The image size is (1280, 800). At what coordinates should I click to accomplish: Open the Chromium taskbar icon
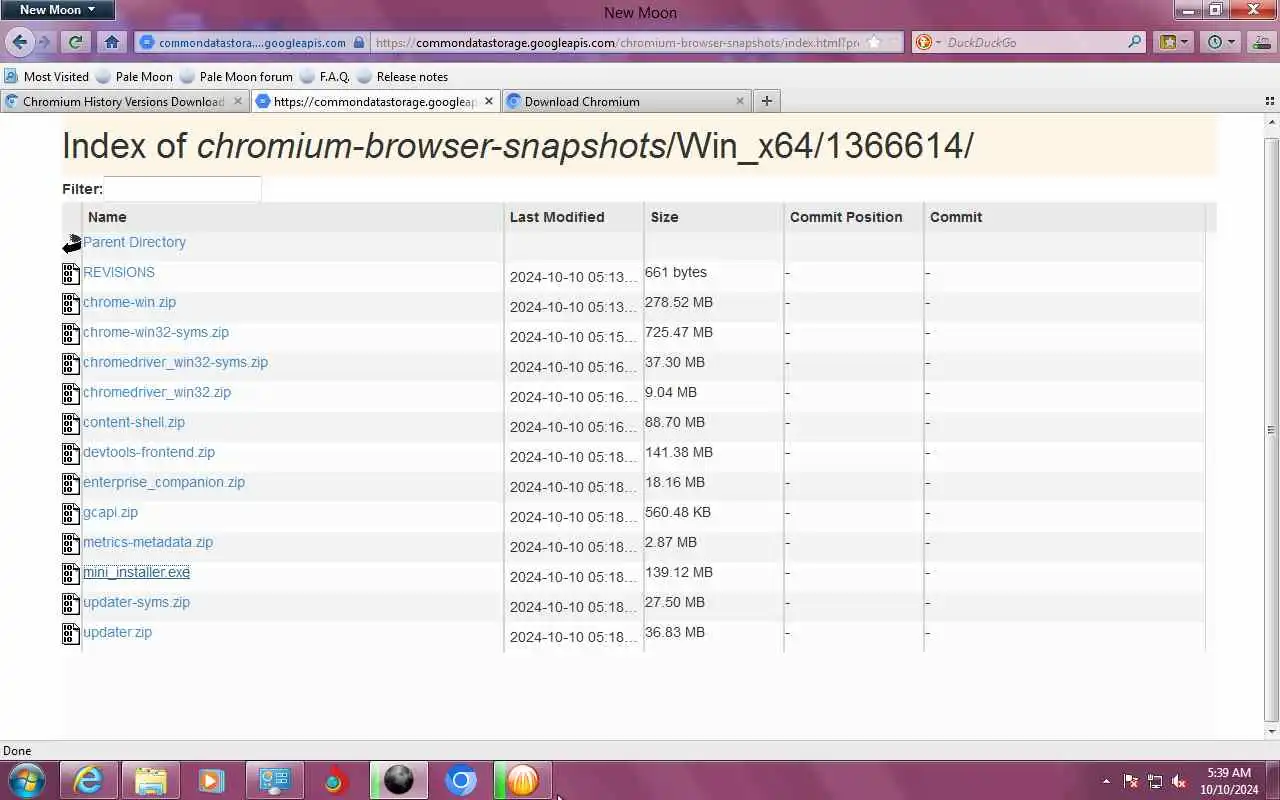[x=460, y=780]
